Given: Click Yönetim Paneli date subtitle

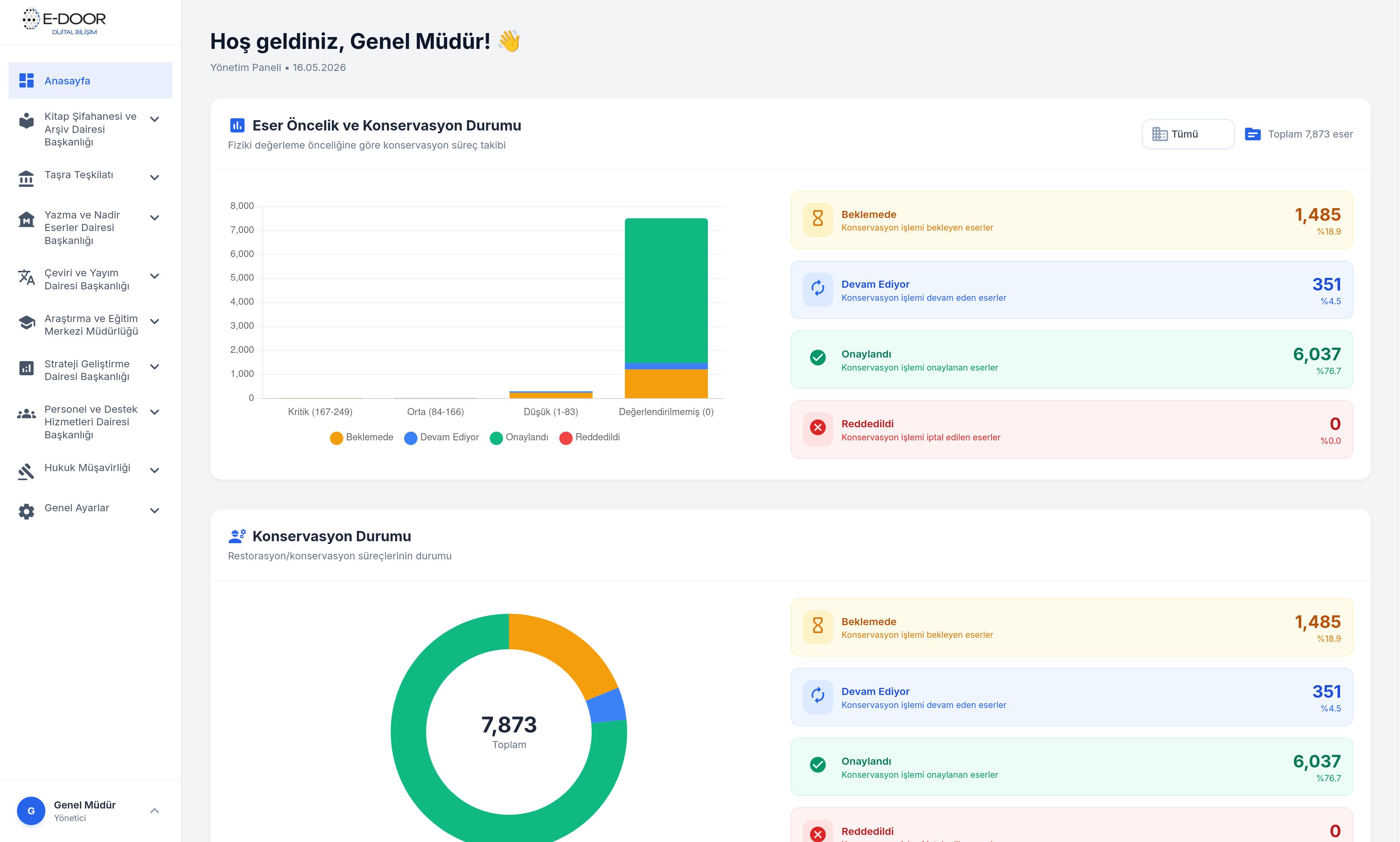Looking at the screenshot, I should (x=278, y=67).
